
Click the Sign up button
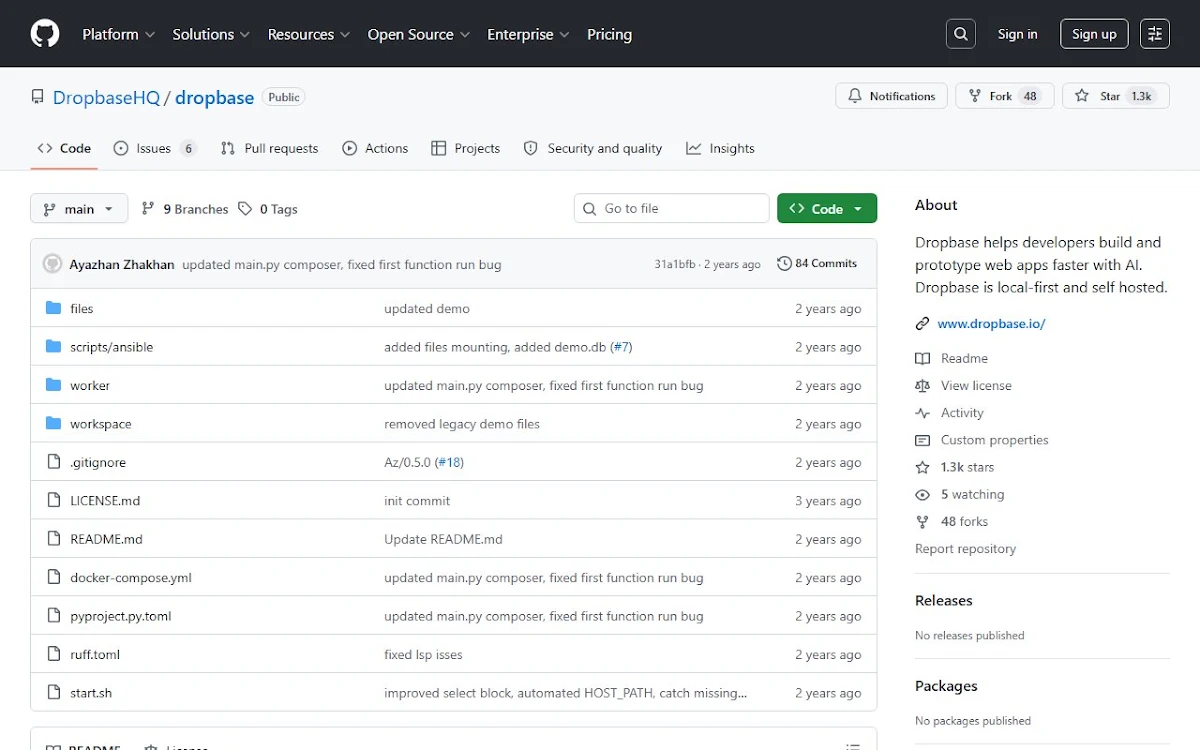(x=1094, y=34)
